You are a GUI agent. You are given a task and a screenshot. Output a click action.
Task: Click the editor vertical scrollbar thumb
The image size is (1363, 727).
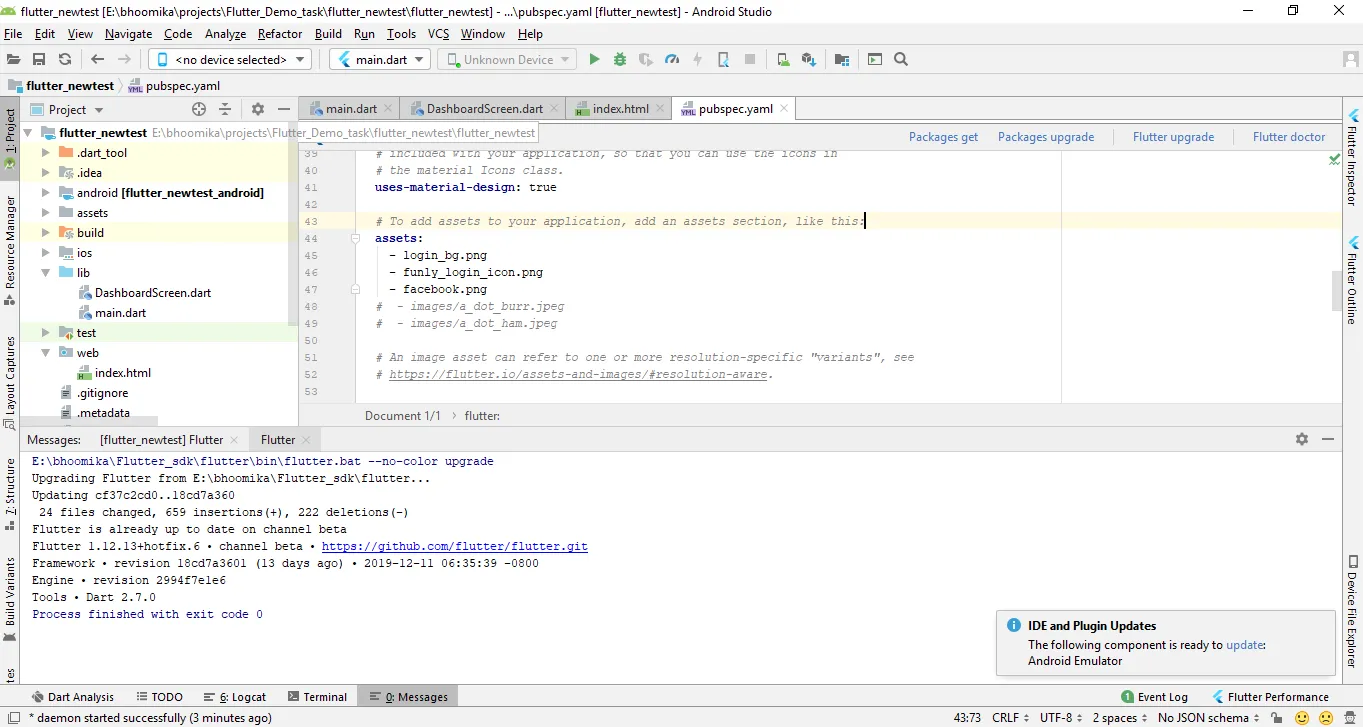coord(1336,291)
